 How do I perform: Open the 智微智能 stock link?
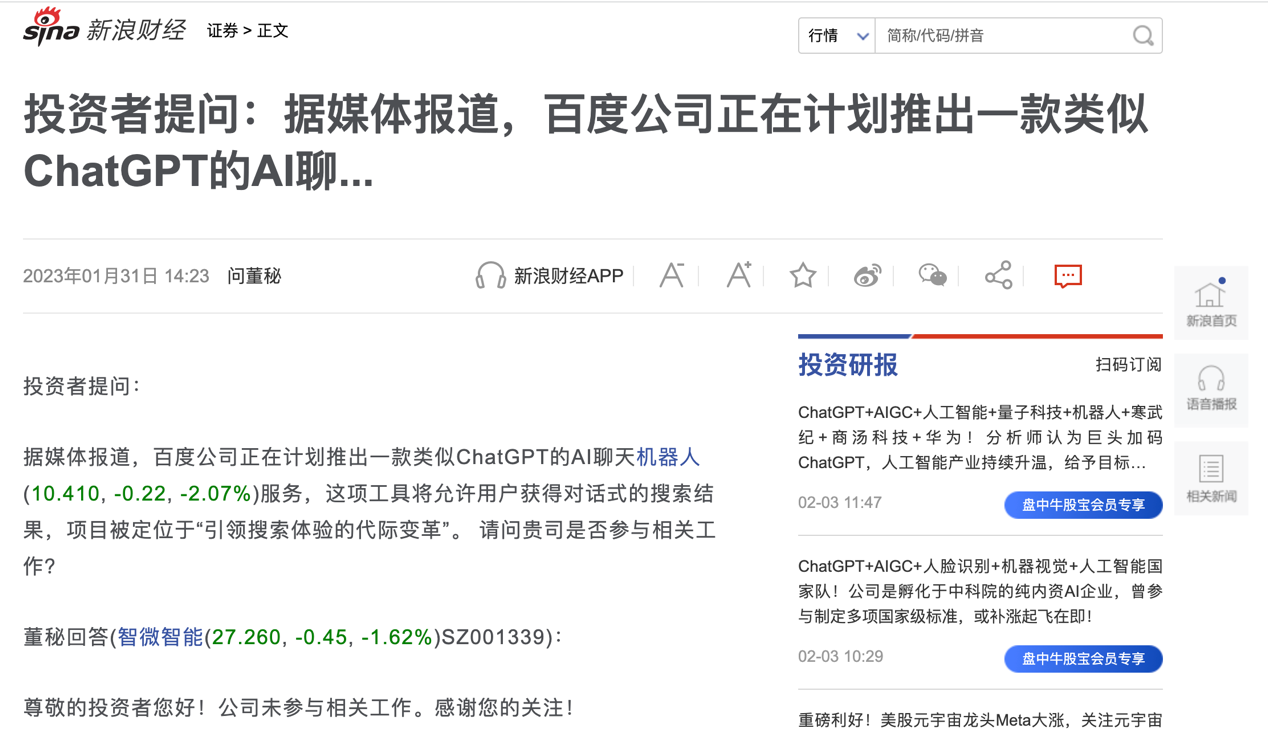(x=160, y=637)
